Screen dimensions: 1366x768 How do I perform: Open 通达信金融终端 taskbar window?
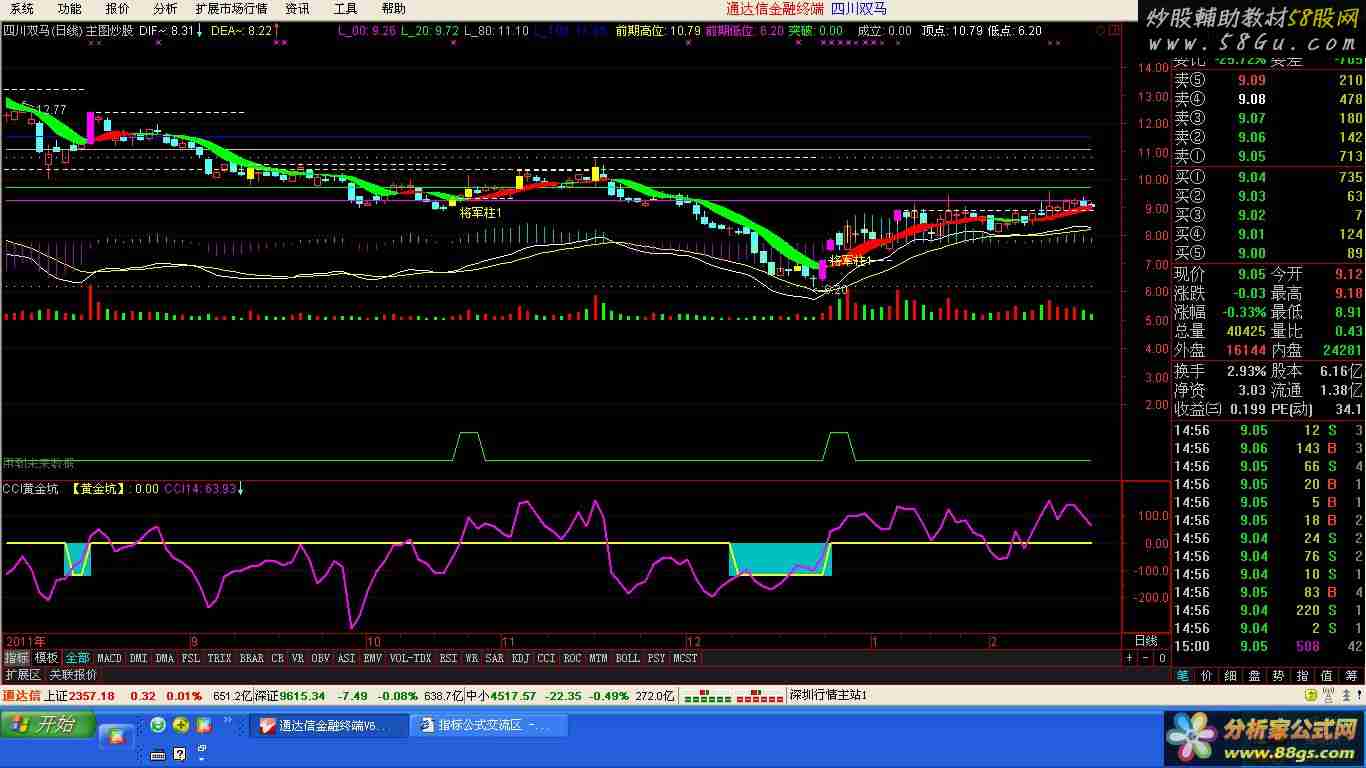coord(329,725)
